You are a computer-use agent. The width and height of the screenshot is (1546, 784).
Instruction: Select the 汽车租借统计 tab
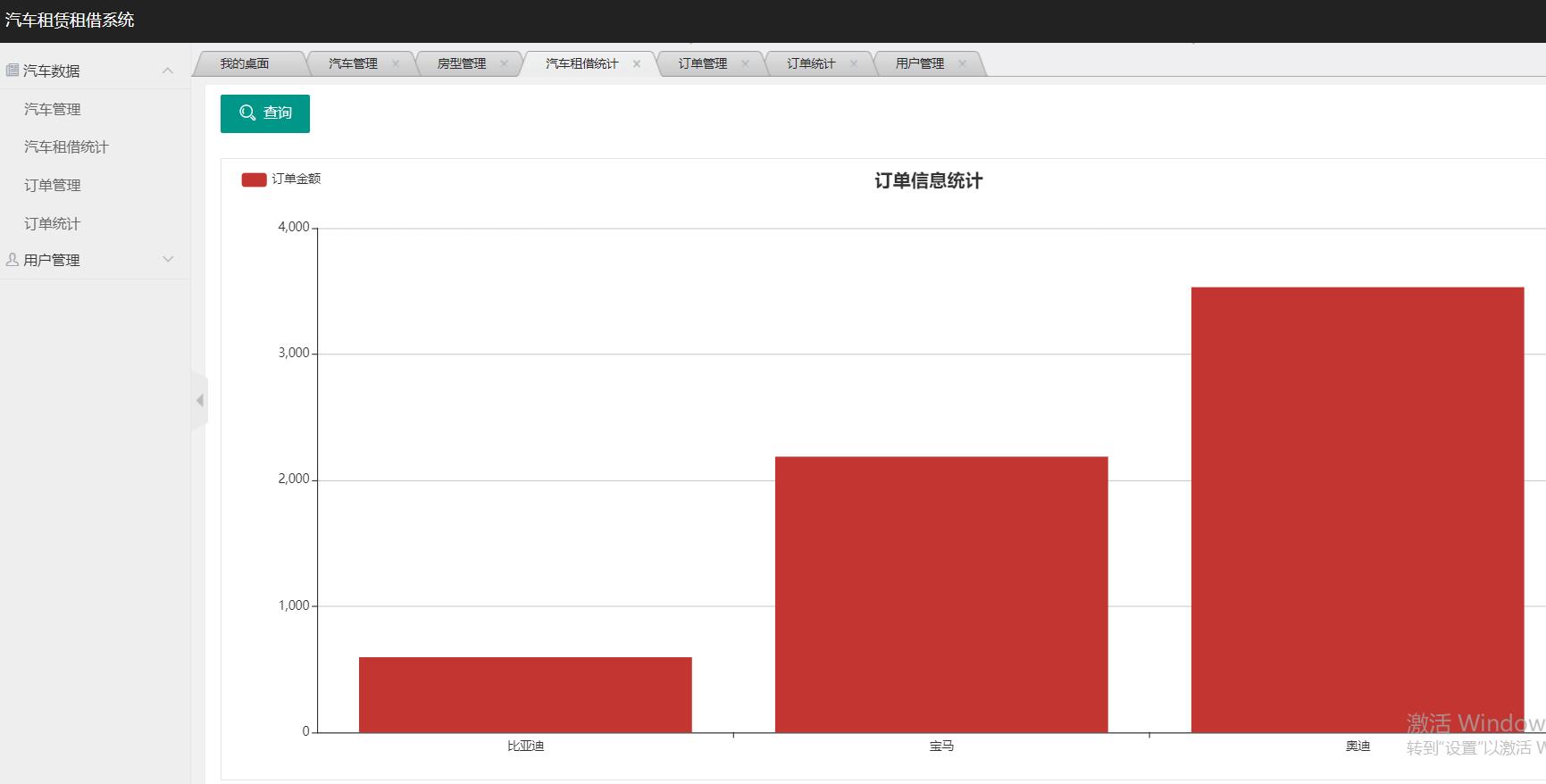(x=581, y=63)
